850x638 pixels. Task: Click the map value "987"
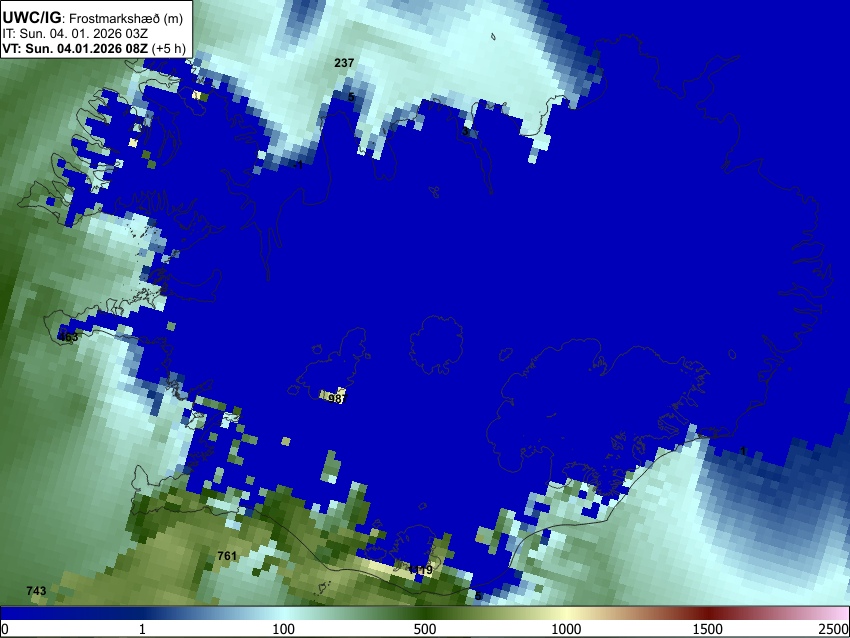337,398
